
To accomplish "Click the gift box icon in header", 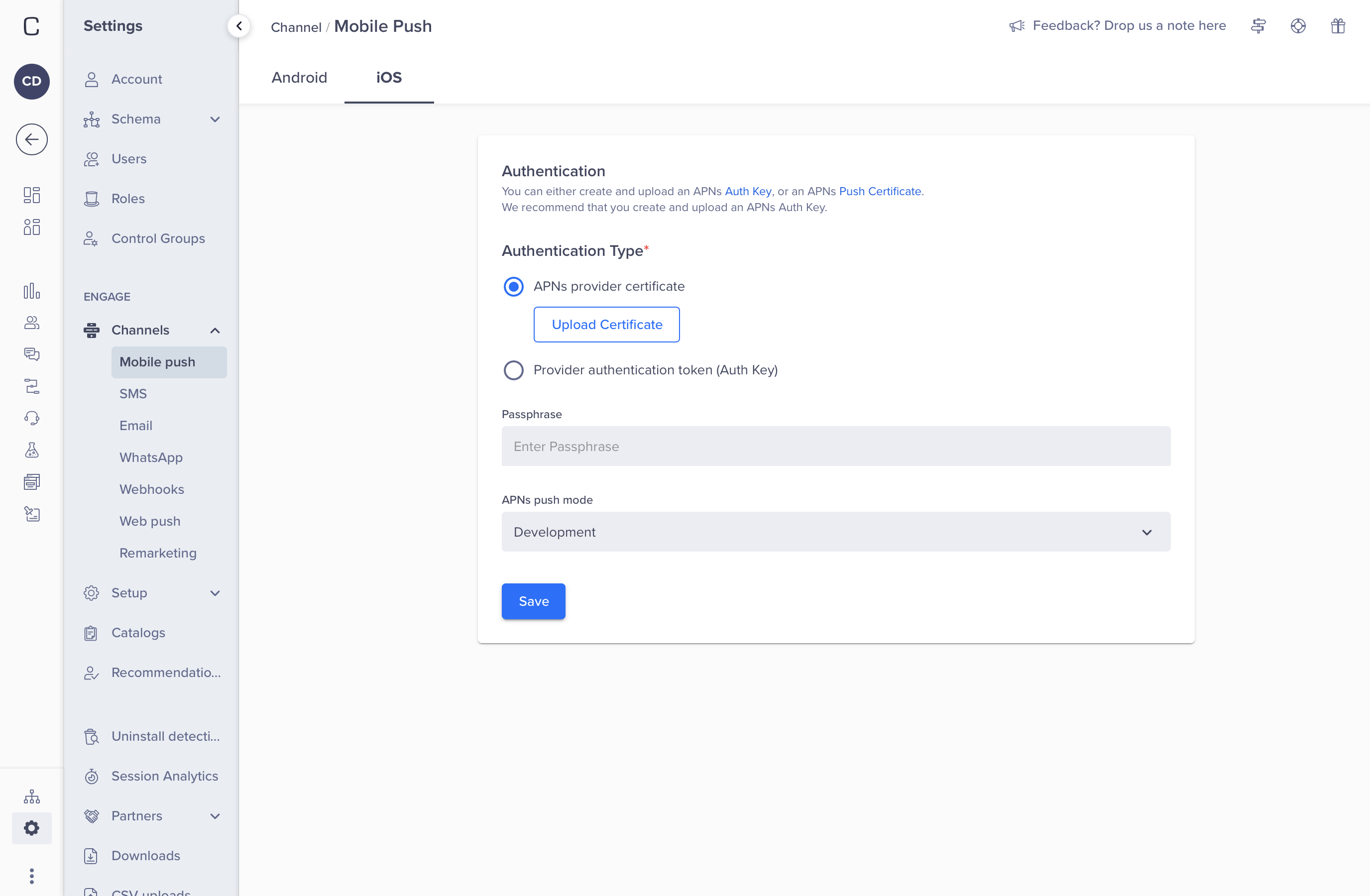I will pos(1337,26).
